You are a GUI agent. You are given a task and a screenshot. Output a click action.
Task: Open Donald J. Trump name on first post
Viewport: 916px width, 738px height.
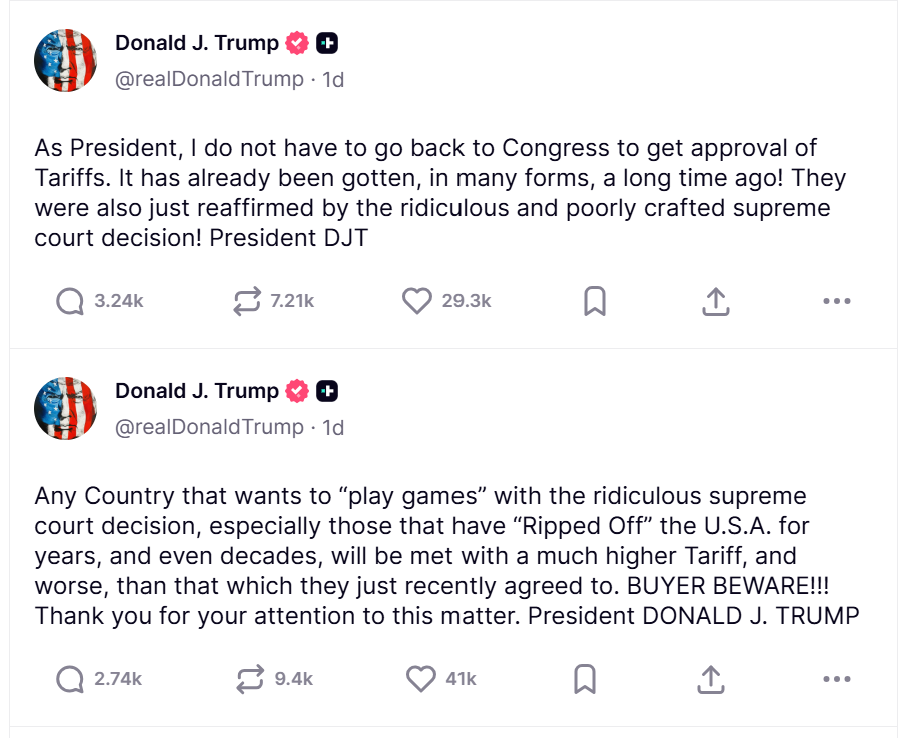(197, 43)
